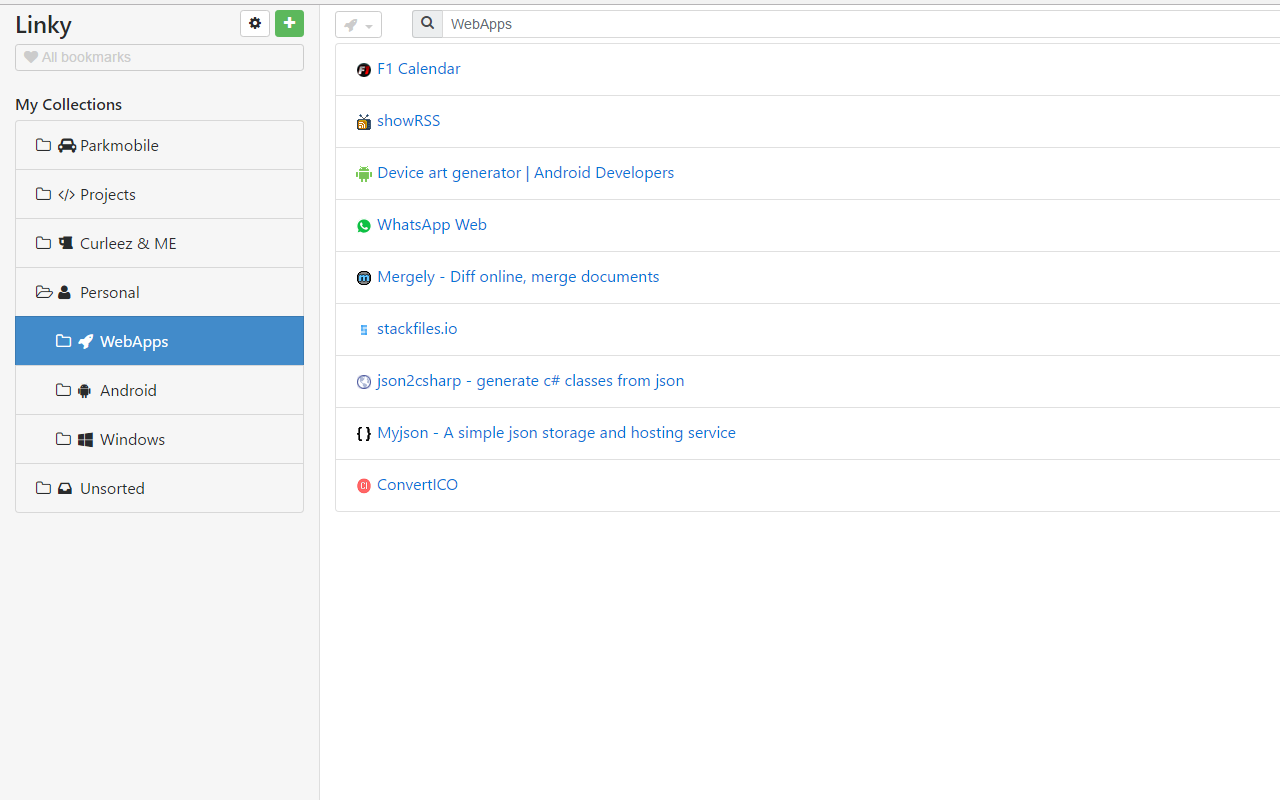Click the icon beside Curleez & ME
Viewport: 1280px width, 800px height.
pos(66,243)
